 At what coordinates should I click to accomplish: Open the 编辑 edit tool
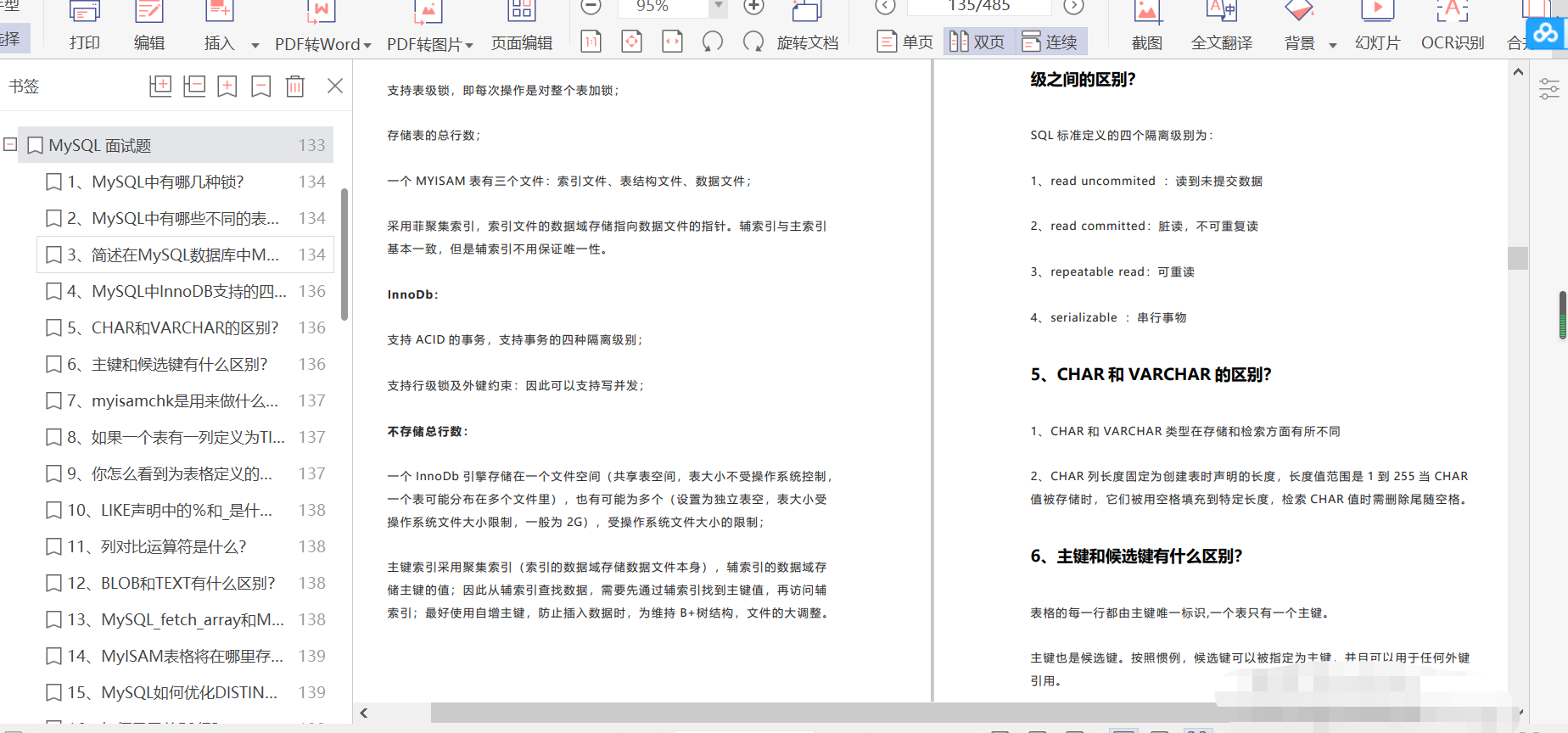coord(149,26)
